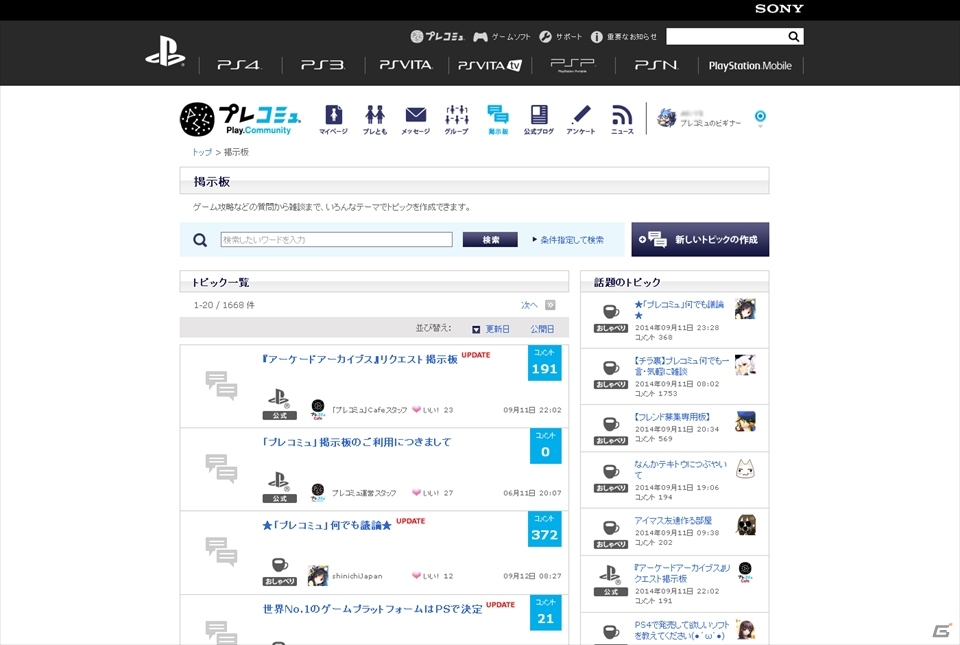Open sidebar topic PS4で発売して欲しいソフト
960x645 pixels.
pyautogui.click(x=681, y=630)
